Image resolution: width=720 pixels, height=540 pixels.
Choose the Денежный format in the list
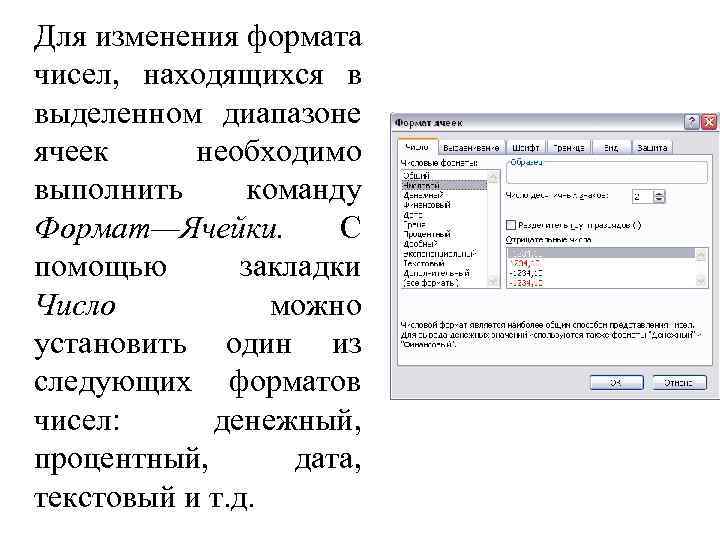pos(444,195)
